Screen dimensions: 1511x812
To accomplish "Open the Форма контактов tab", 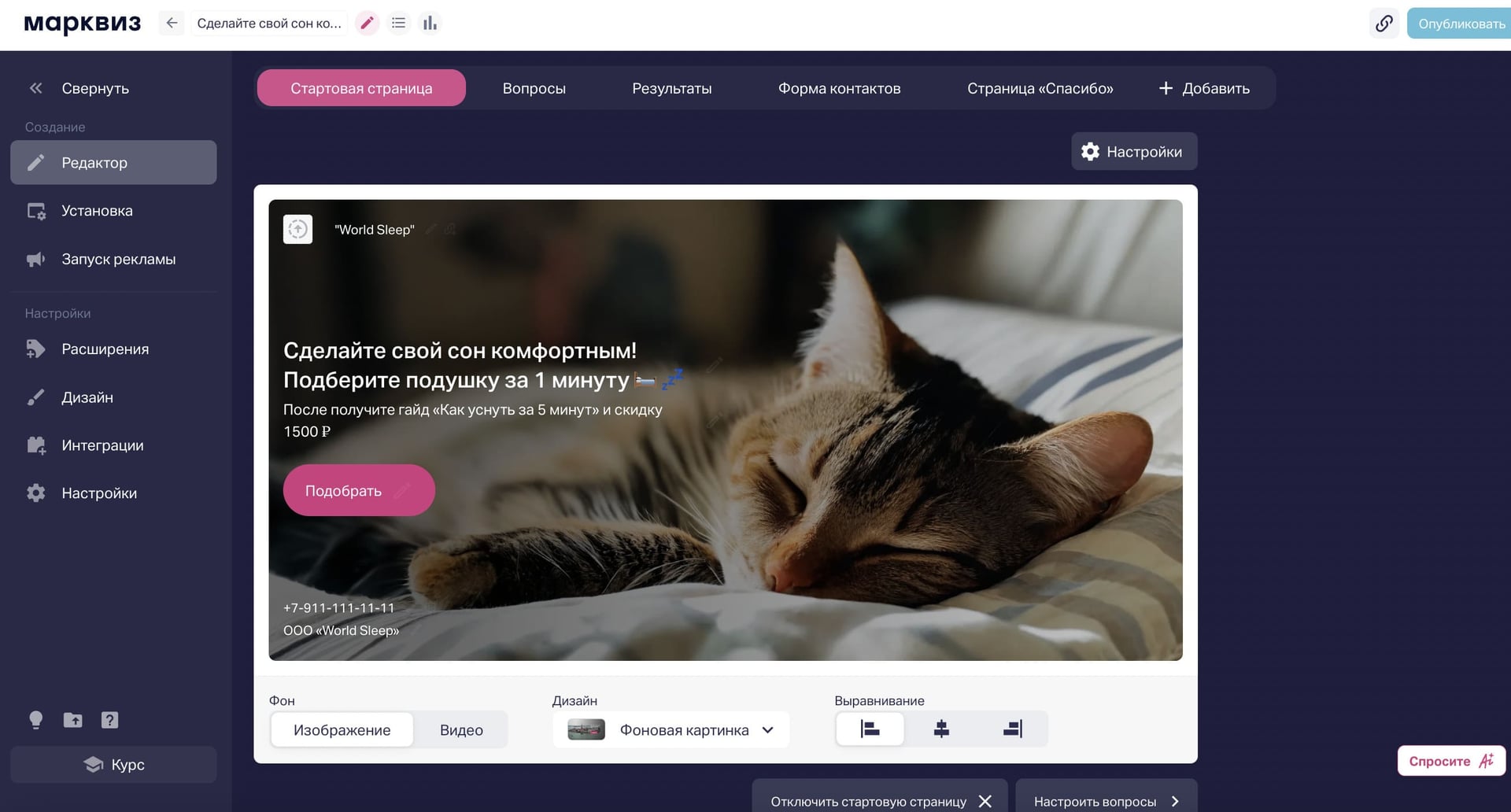I will pos(839,88).
